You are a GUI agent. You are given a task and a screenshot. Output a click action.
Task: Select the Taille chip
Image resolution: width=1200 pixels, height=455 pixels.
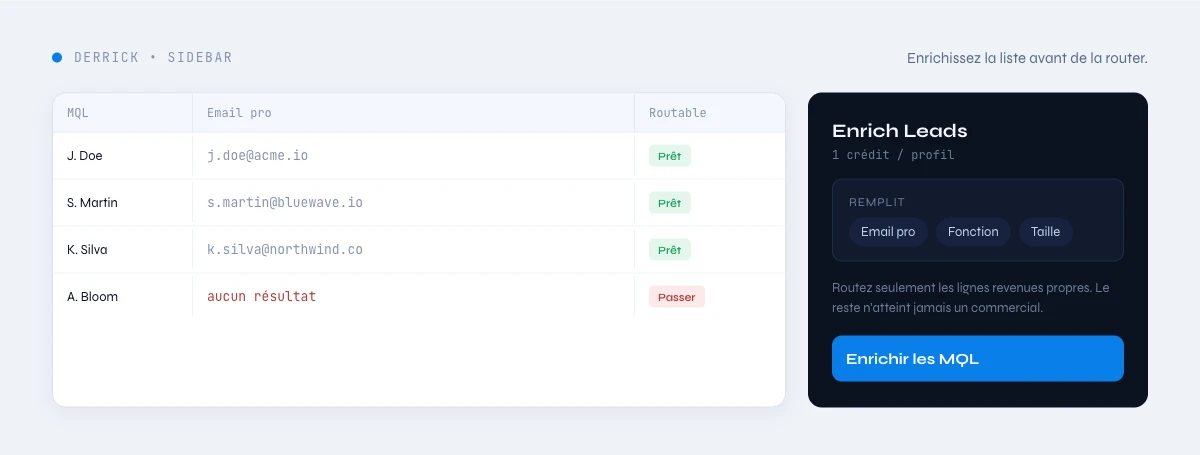point(1045,232)
